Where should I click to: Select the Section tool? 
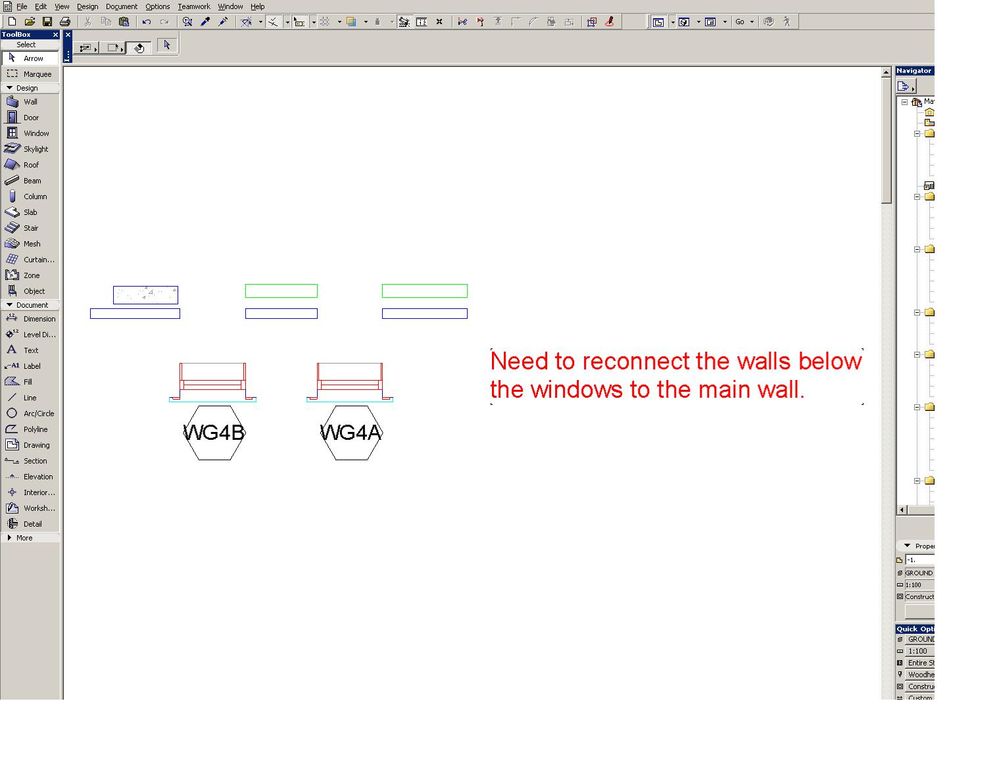click(x=30, y=461)
